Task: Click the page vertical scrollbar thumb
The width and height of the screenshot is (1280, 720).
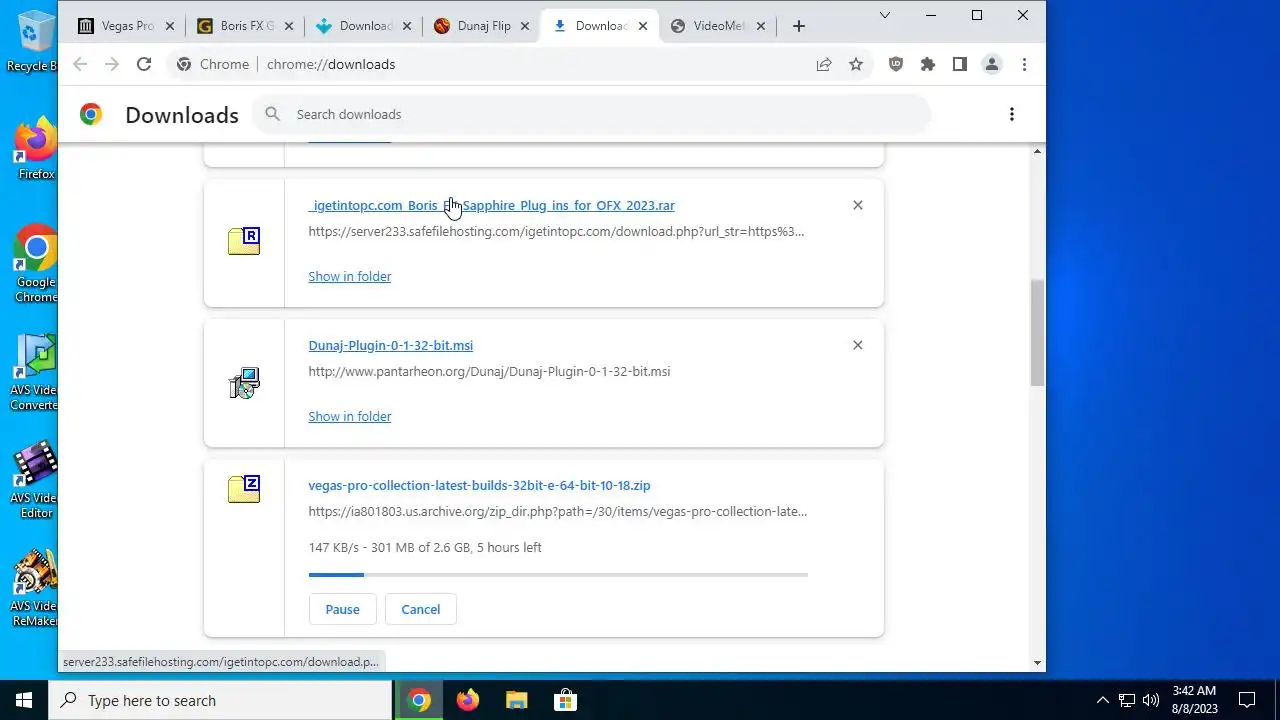Action: [x=1037, y=332]
